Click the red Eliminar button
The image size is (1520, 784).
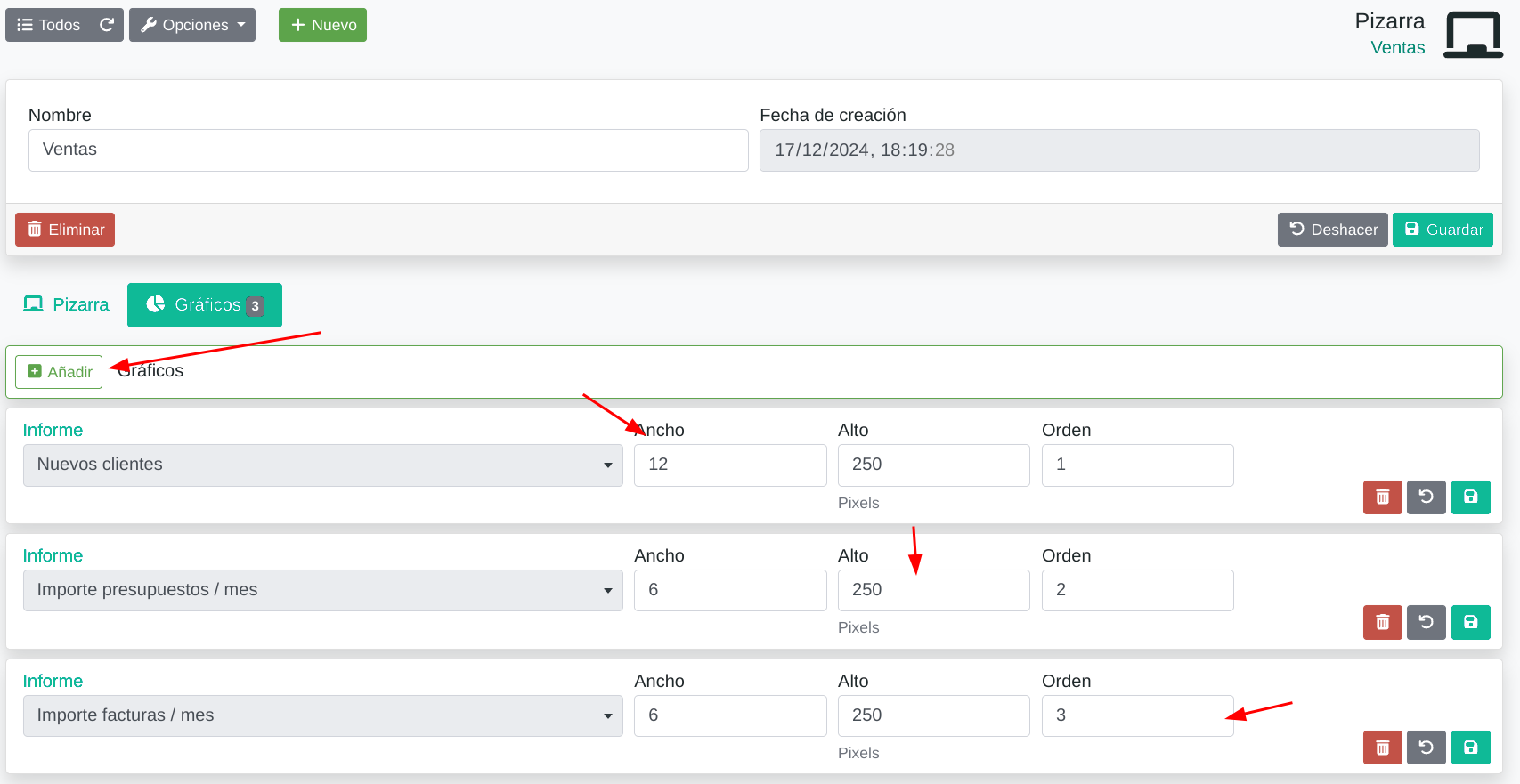65,230
